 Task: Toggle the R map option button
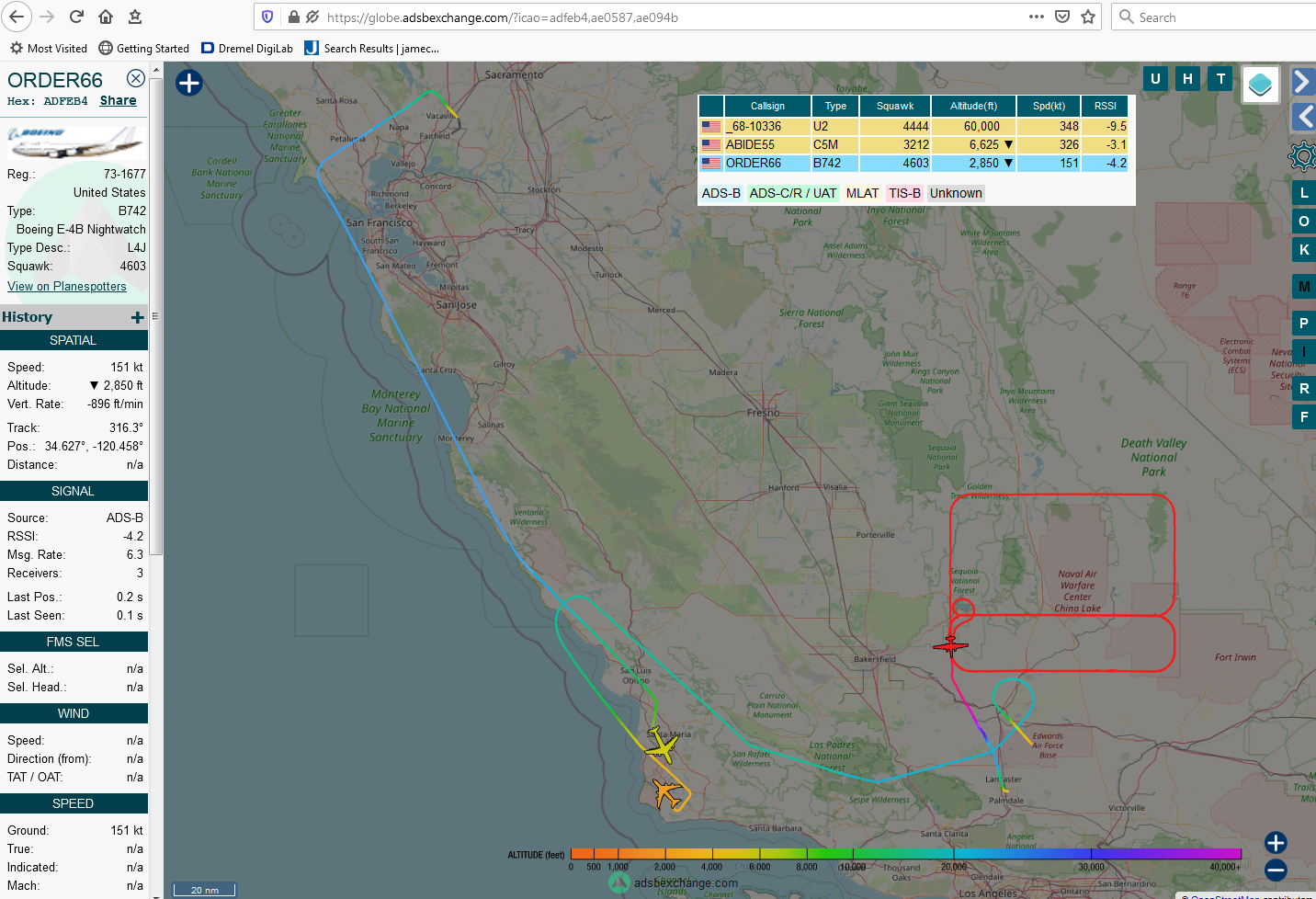(x=1303, y=389)
